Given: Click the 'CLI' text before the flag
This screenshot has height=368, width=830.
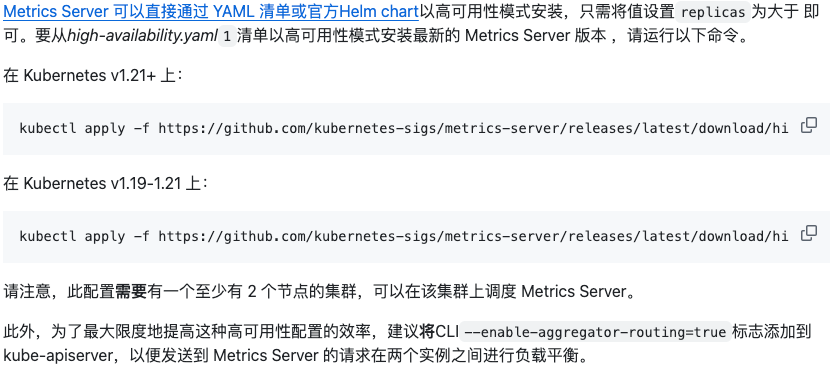Looking at the screenshot, I should click(x=447, y=333).
